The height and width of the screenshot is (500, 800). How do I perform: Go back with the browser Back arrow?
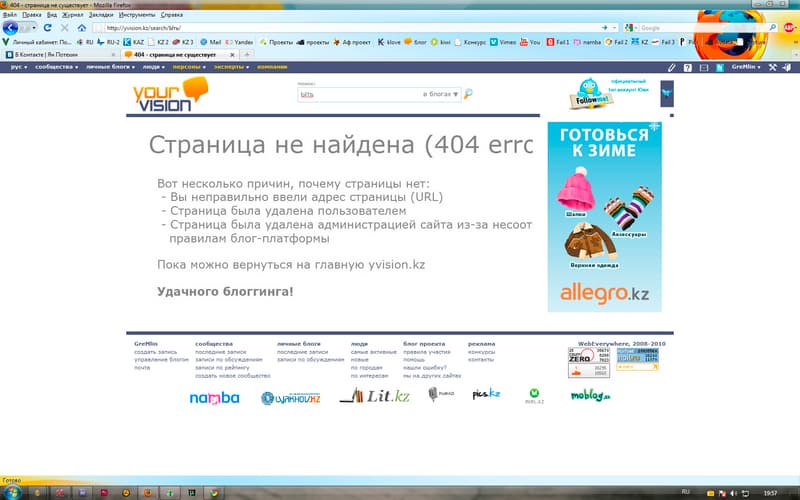coord(10,28)
